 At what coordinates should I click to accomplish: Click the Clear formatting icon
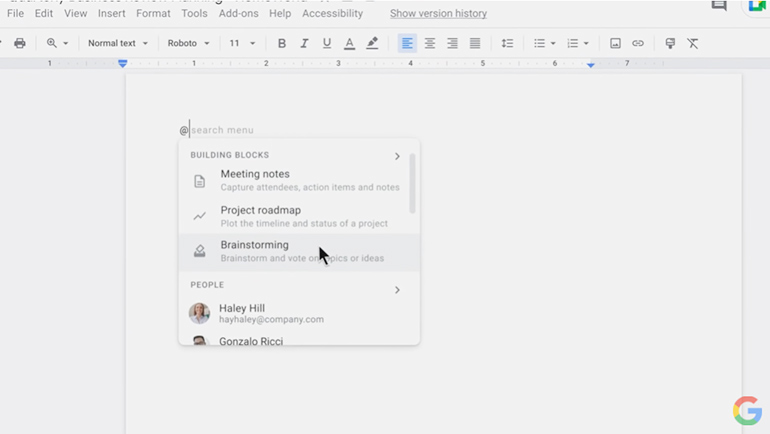click(693, 43)
